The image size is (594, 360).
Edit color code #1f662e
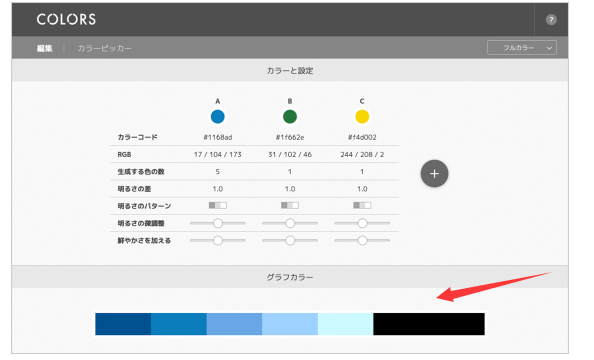[290, 137]
